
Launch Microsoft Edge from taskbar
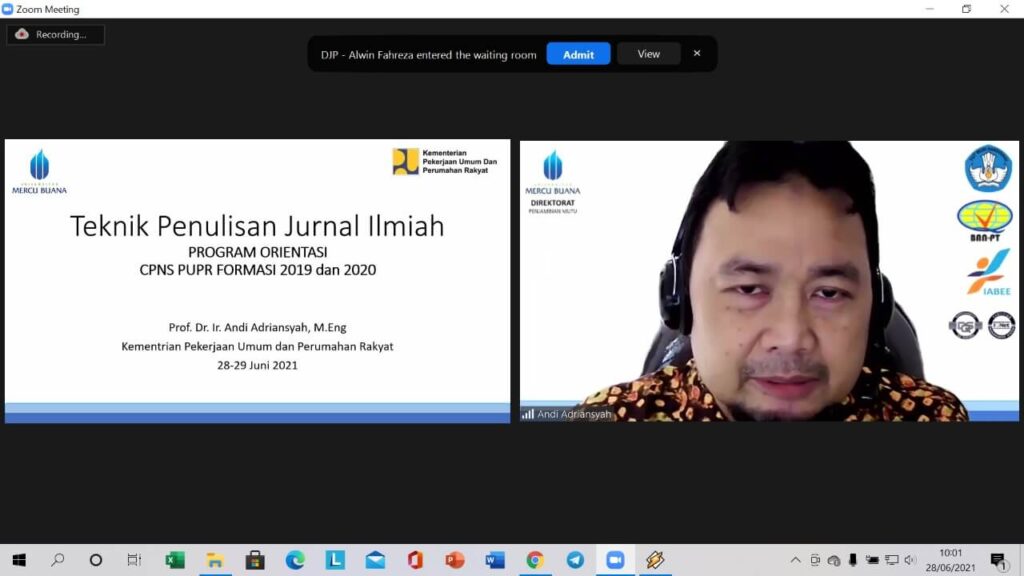[x=295, y=560]
